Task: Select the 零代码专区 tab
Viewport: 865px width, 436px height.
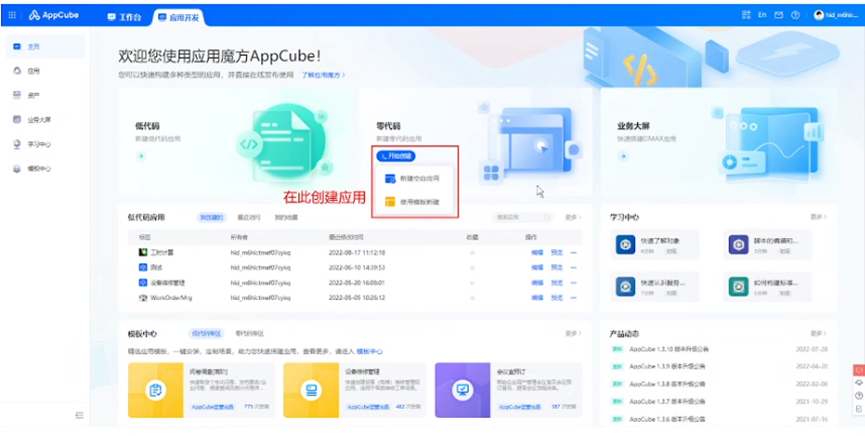Action: click(250, 334)
